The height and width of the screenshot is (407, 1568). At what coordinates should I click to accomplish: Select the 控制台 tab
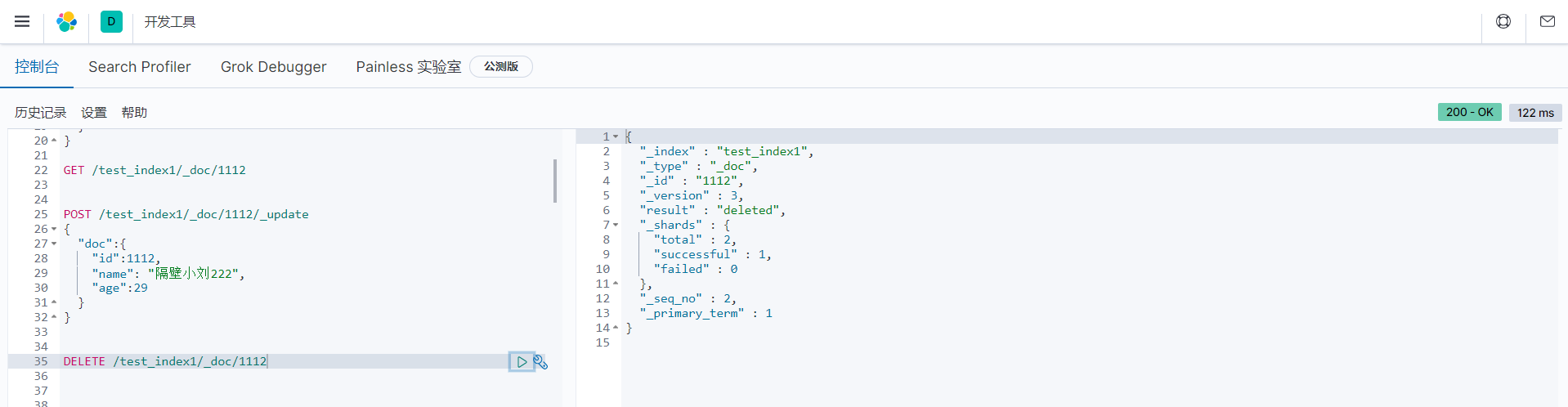point(37,67)
